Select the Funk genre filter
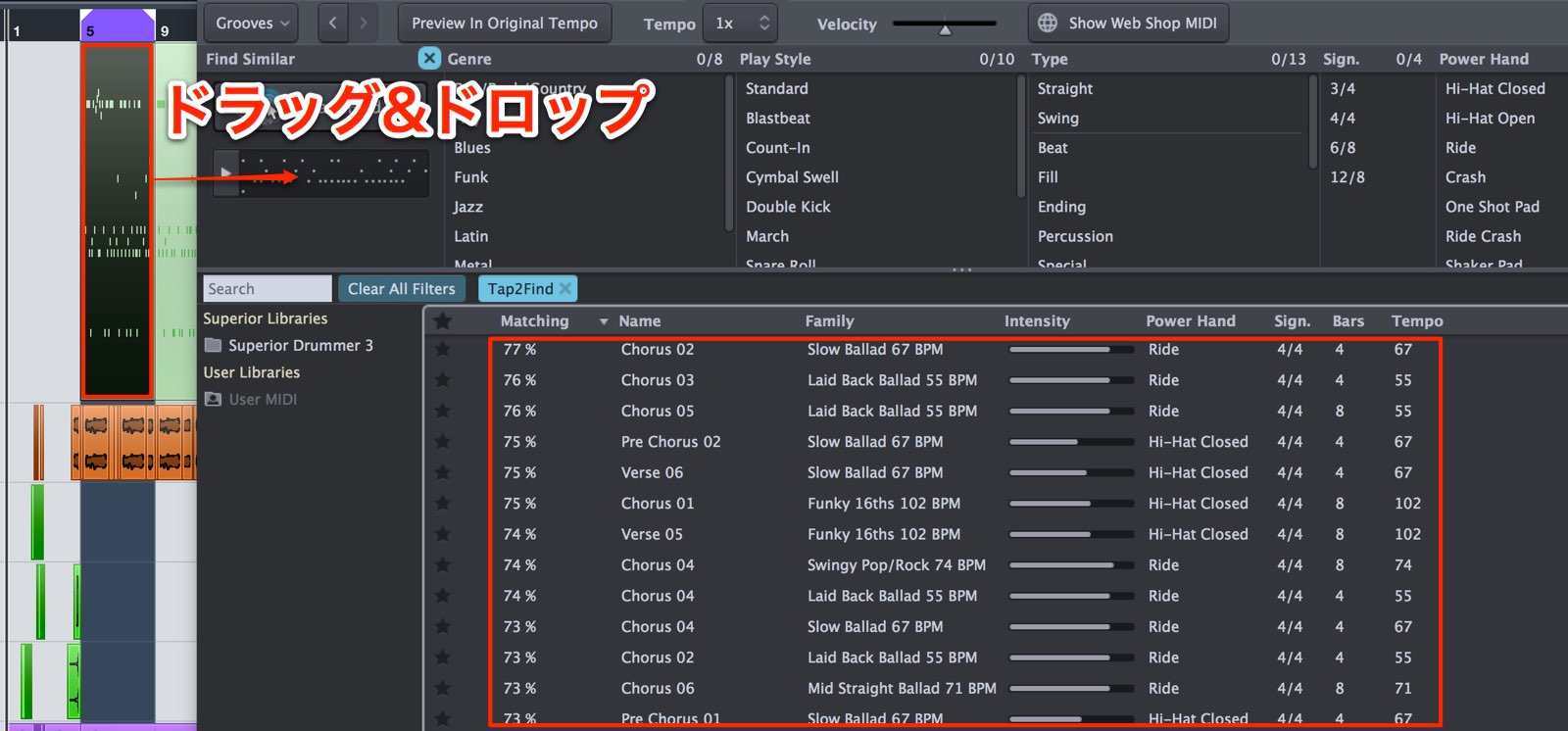 (x=470, y=177)
